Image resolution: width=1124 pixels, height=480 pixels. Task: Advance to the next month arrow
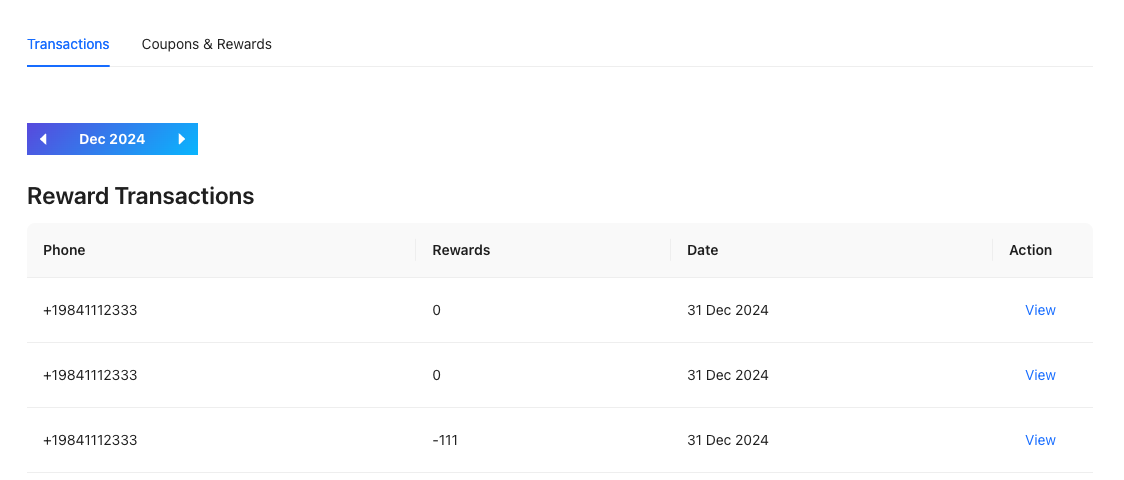coord(182,139)
